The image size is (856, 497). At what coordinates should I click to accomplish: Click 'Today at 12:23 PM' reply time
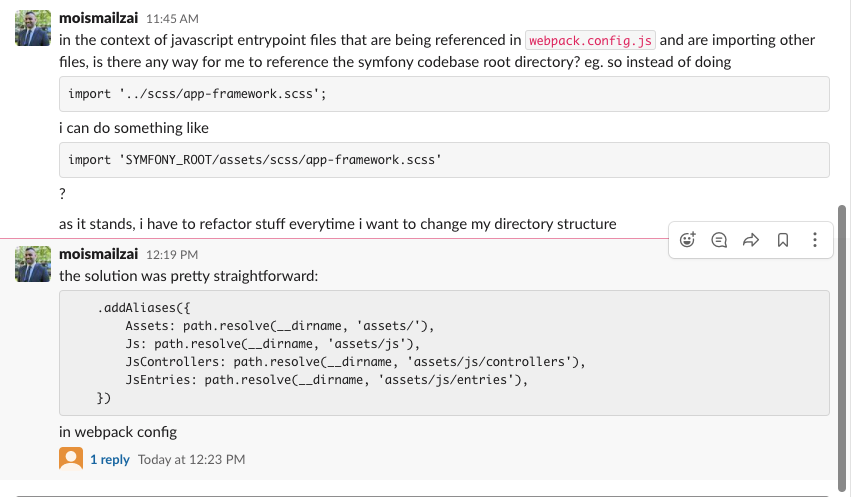(191, 459)
